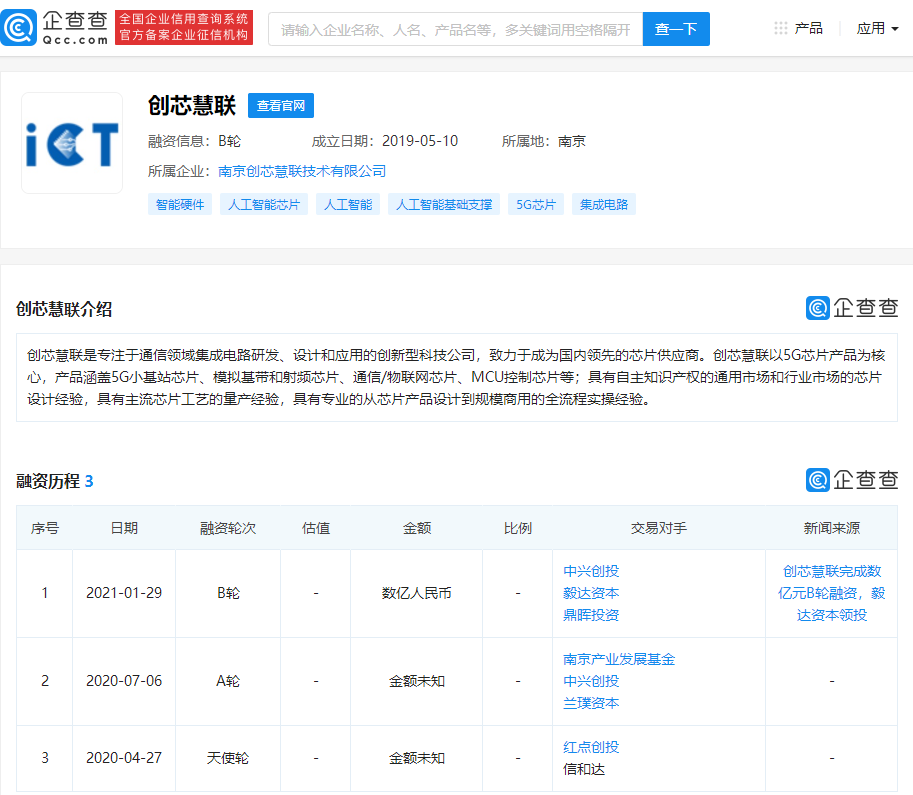Open the 鼎晖投资 investor link
This screenshot has width=913, height=795.
coord(591,615)
